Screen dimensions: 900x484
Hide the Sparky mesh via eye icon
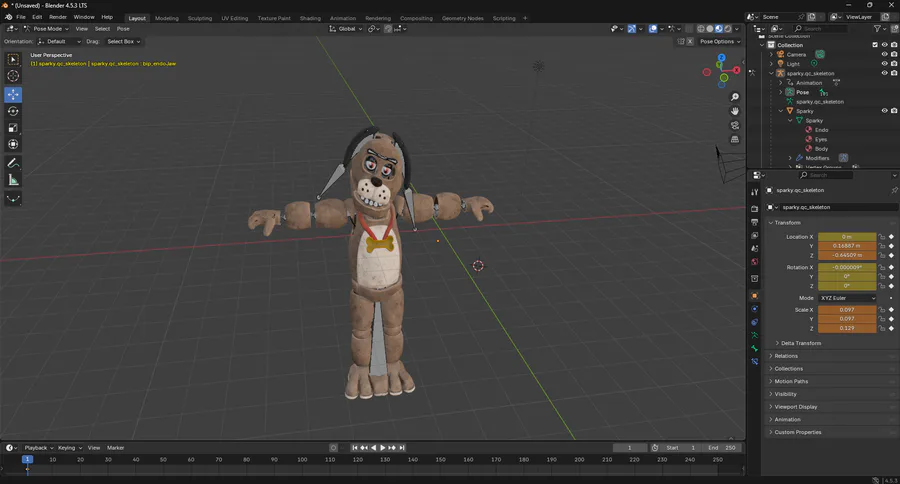click(x=885, y=111)
